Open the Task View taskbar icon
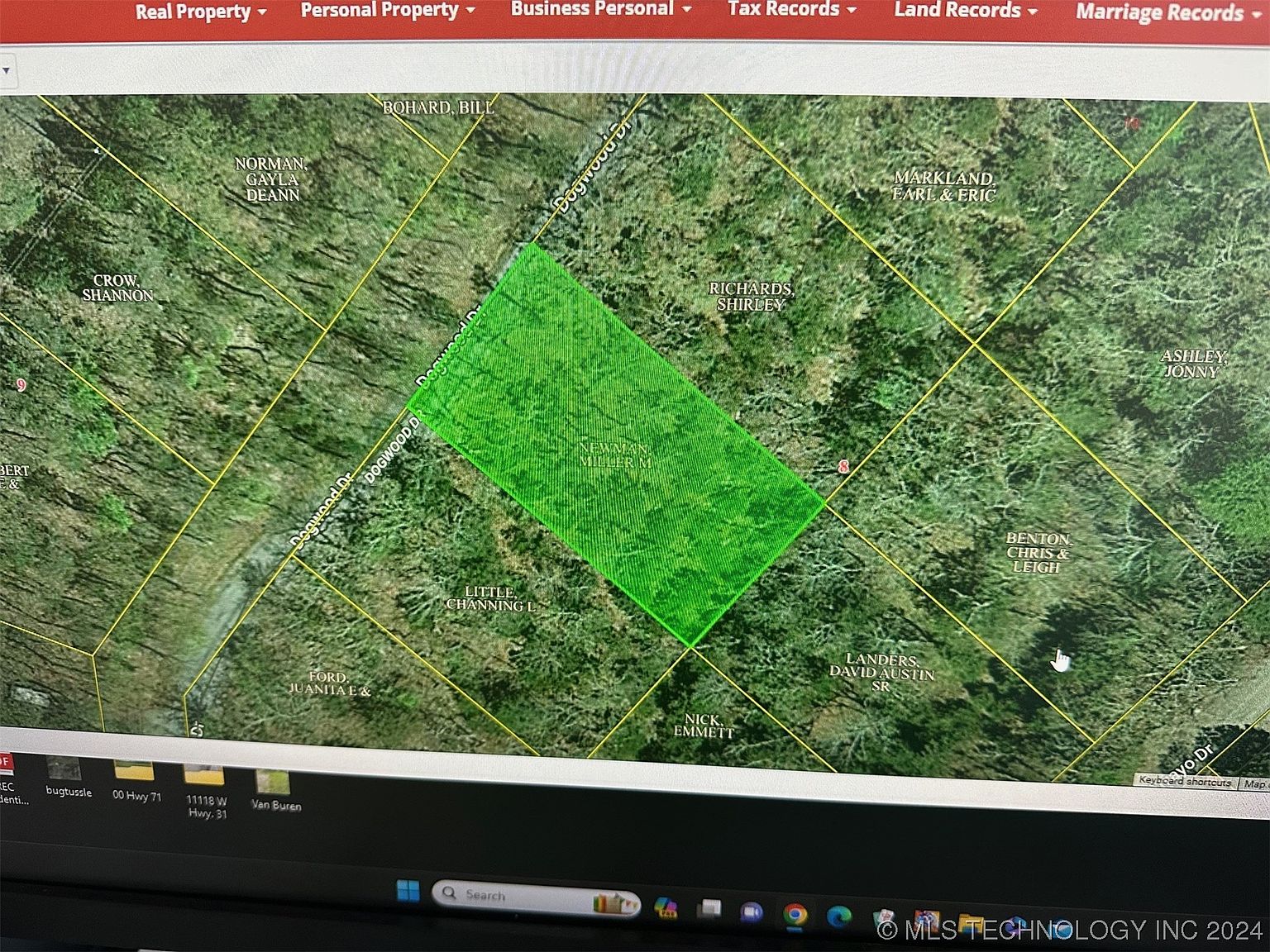This screenshot has width=1270, height=952. click(x=709, y=910)
